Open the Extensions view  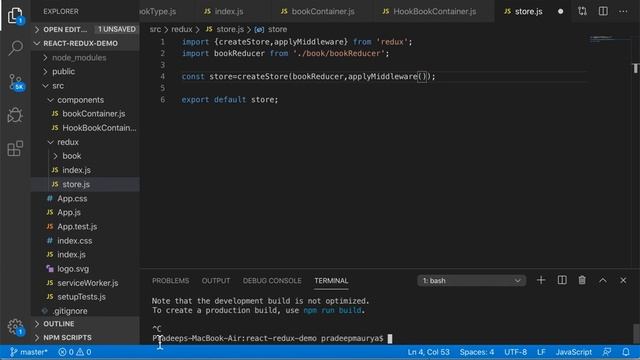point(15,149)
